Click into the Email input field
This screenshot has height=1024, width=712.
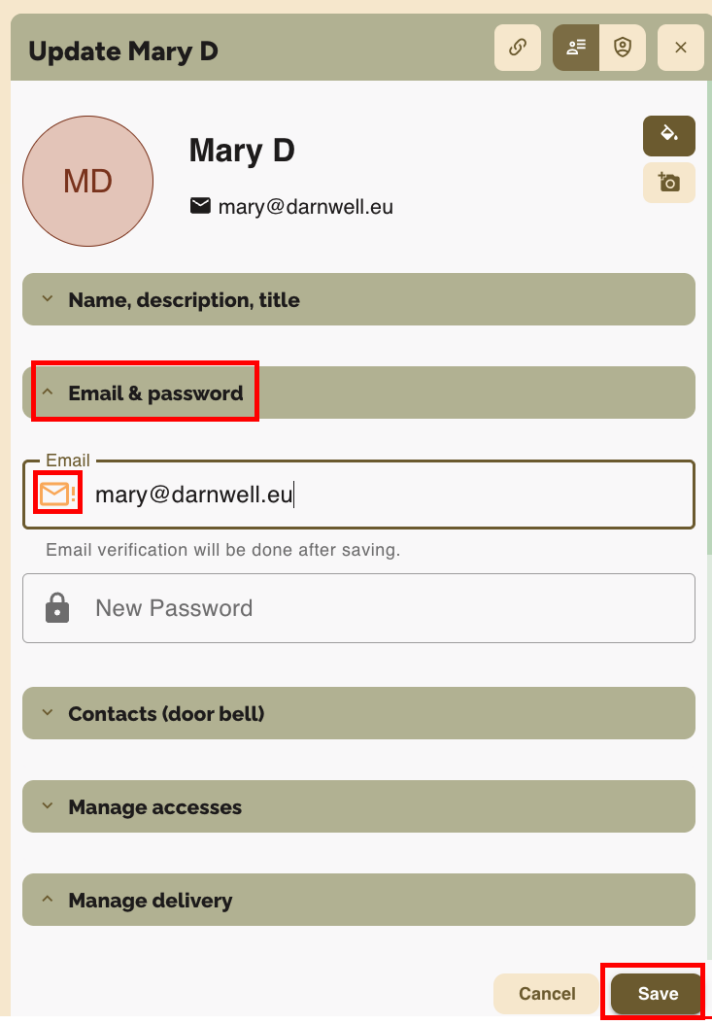[x=390, y=494]
